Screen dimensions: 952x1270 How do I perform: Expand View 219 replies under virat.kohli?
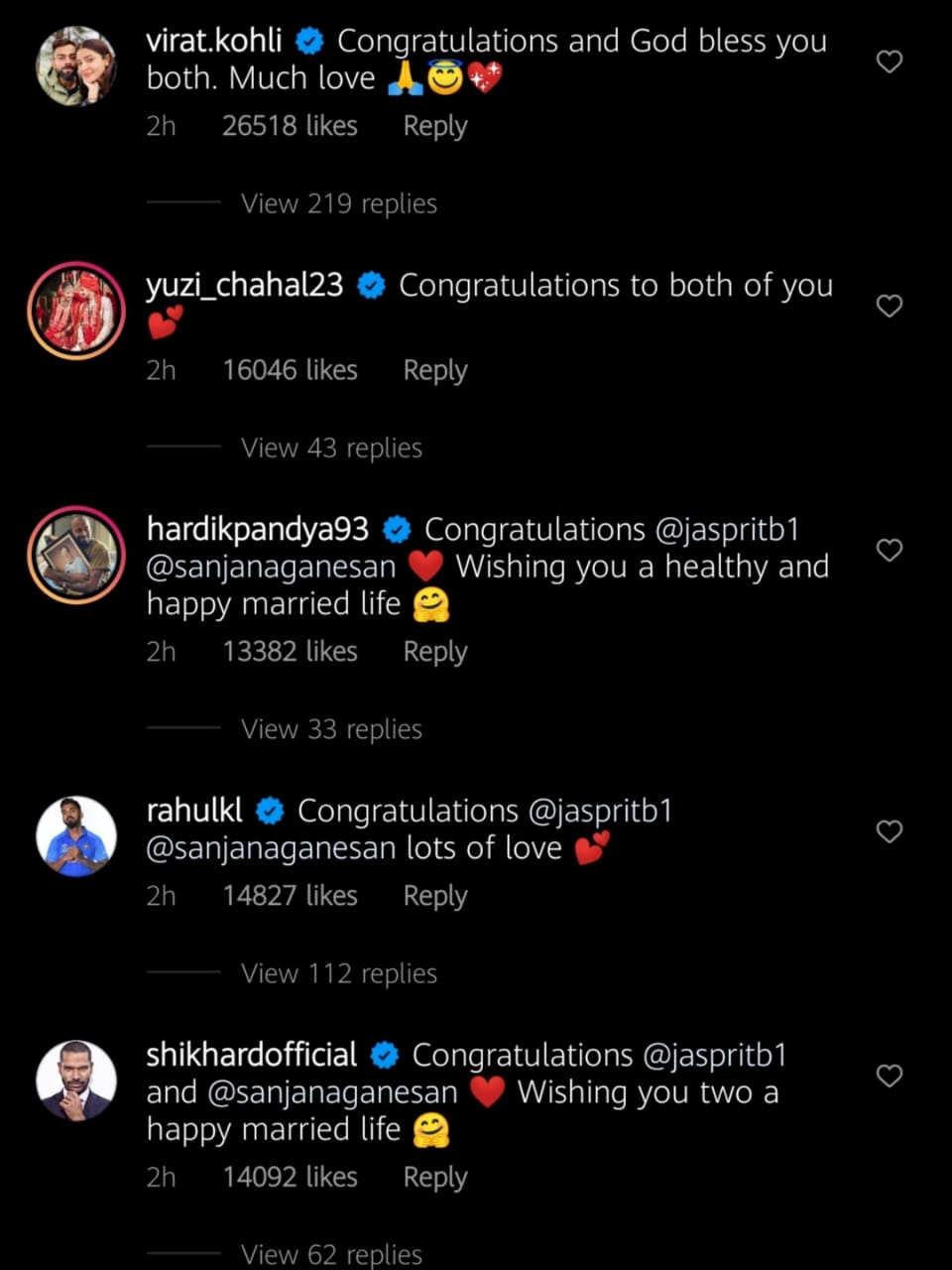coord(338,203)
